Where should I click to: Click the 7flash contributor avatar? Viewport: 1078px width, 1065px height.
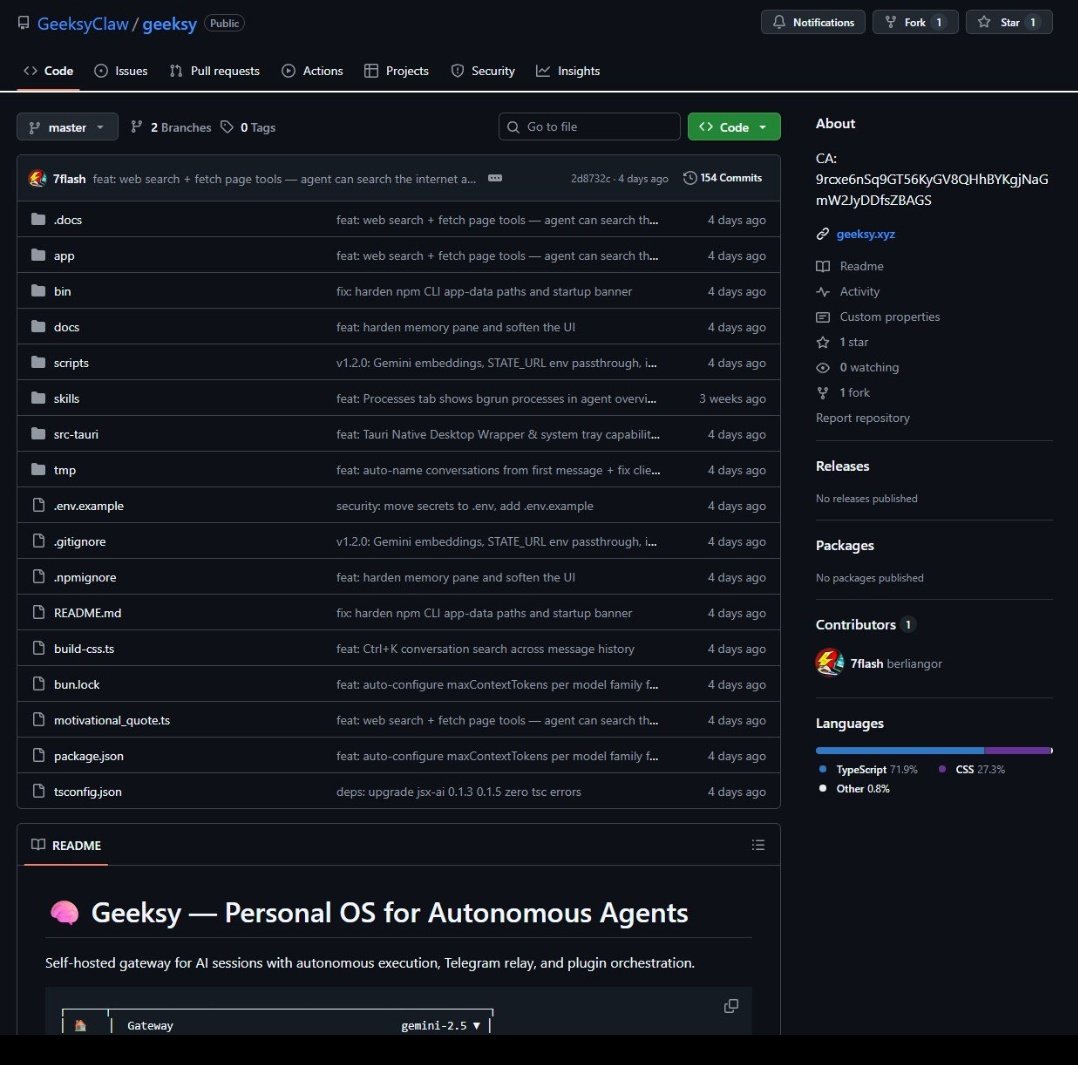click(829, 663)
